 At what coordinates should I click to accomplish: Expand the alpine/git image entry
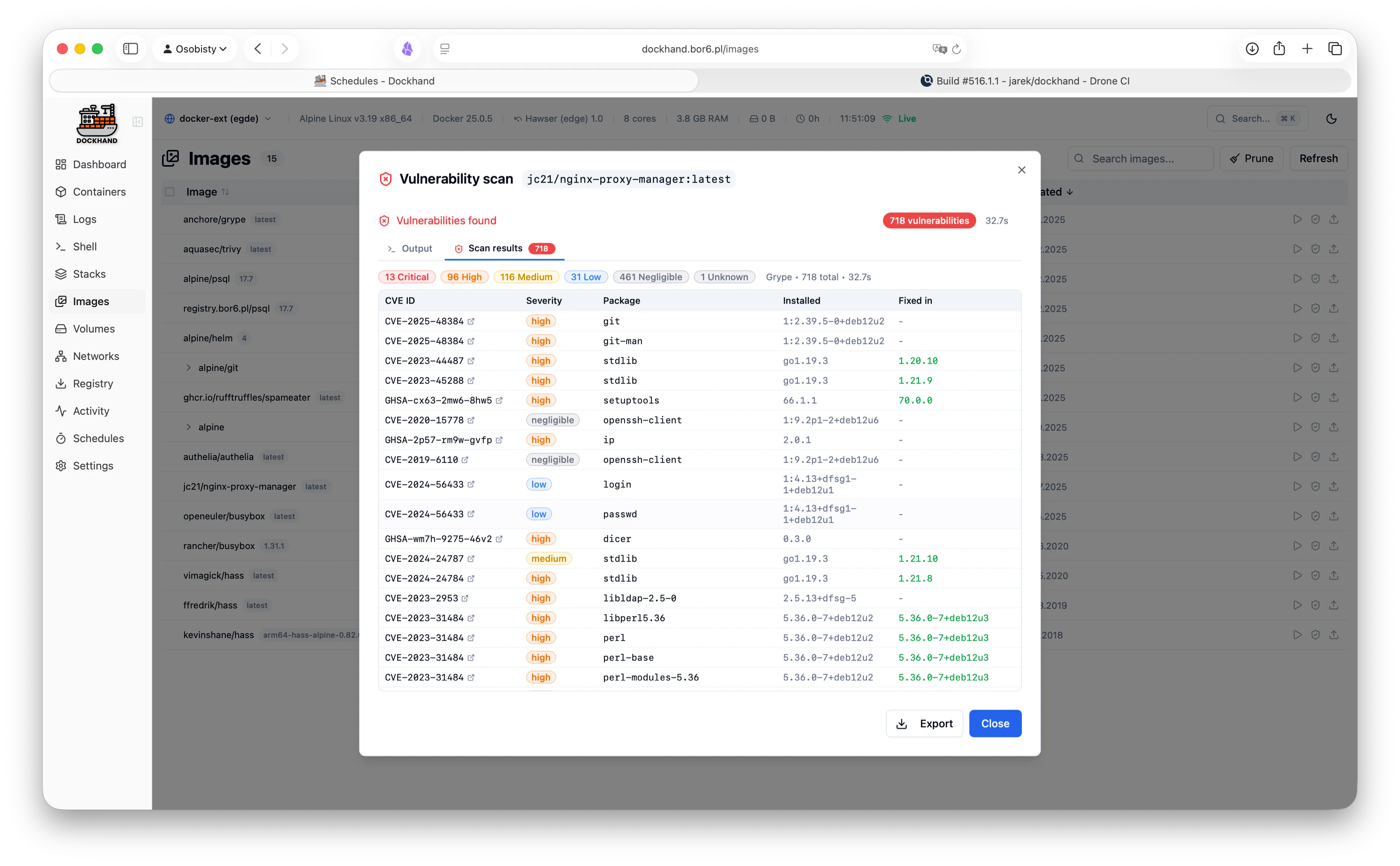(x=189, y=367)
